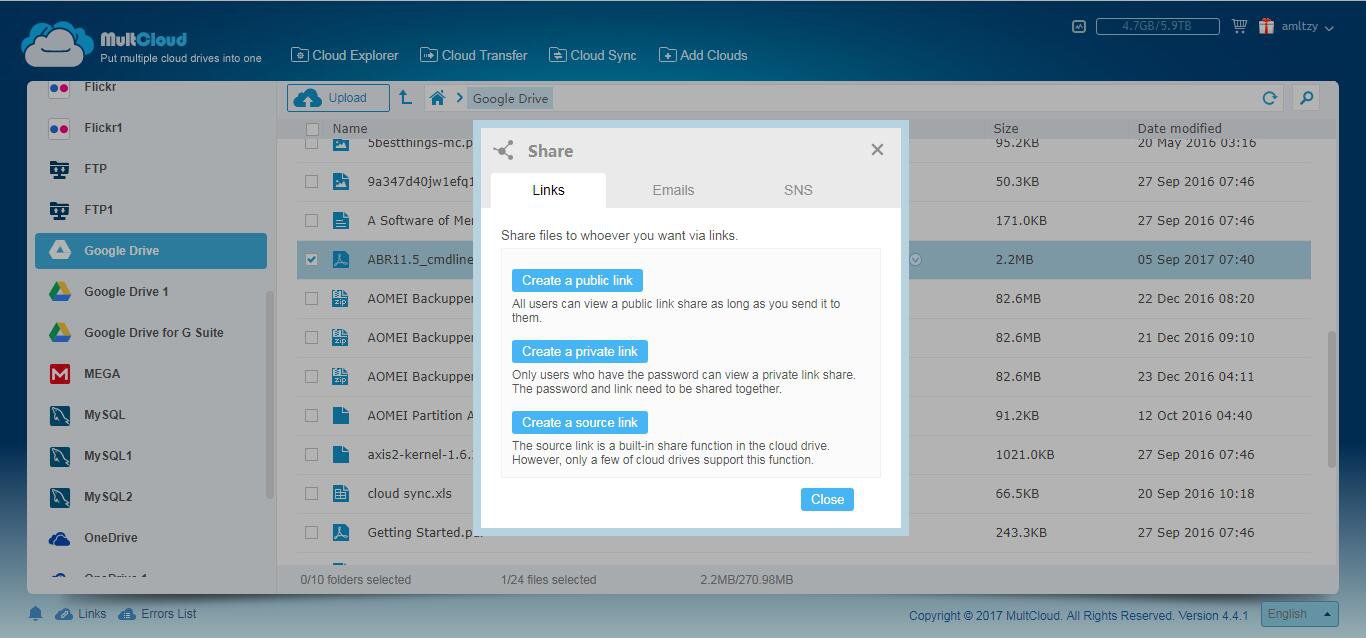Refresh the file list
Viewport: 1366px width, 638px height.
click(1269, 98)
